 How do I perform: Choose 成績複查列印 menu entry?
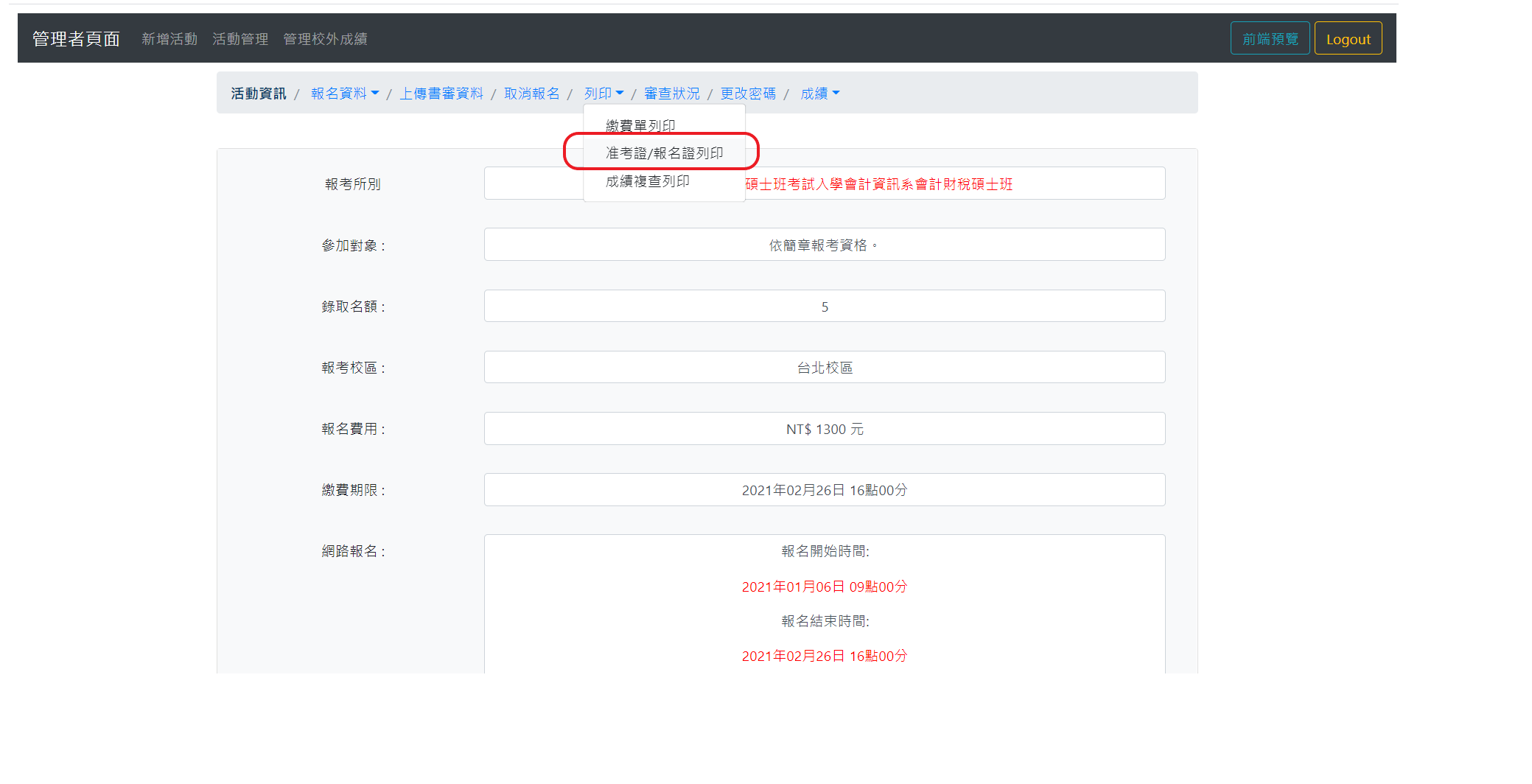[664, 181]
